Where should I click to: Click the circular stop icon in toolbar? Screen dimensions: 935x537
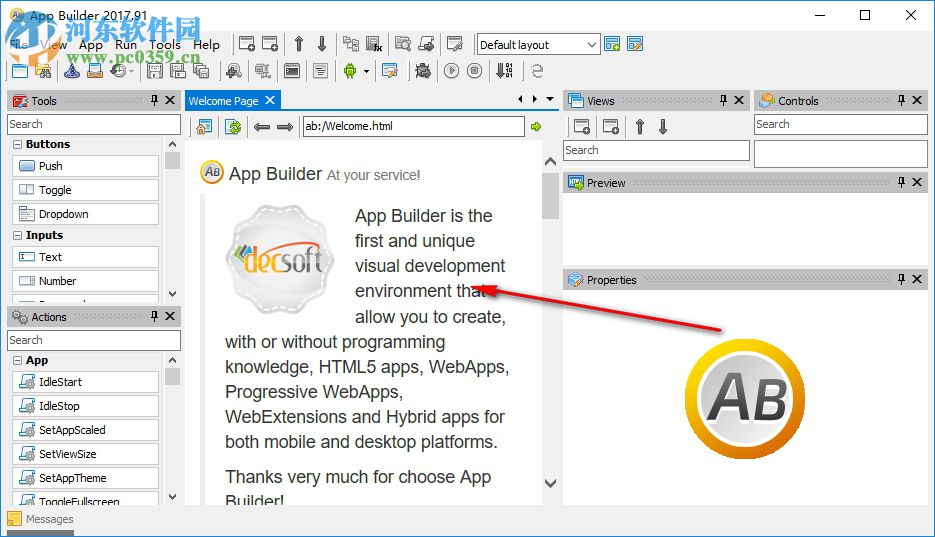click(x=475, y=71)
